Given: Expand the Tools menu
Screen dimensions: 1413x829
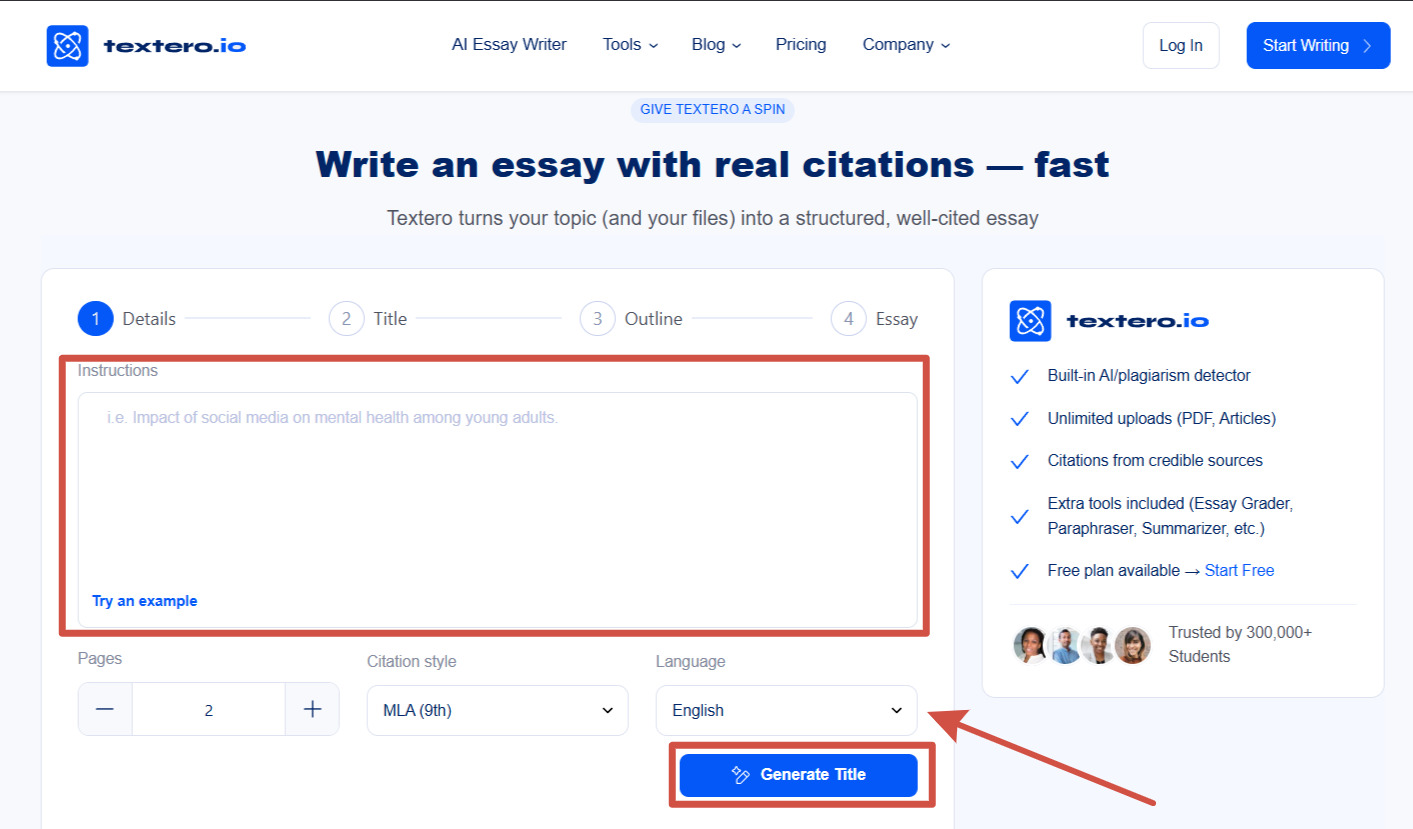Looking at the screenshot, I should pos(630,45).
